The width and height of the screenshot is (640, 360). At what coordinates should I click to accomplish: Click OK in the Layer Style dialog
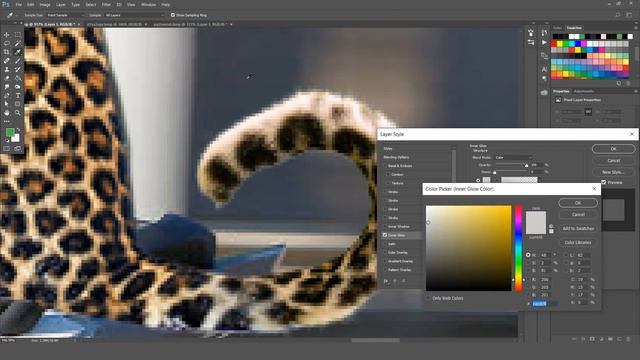[613, 149]
